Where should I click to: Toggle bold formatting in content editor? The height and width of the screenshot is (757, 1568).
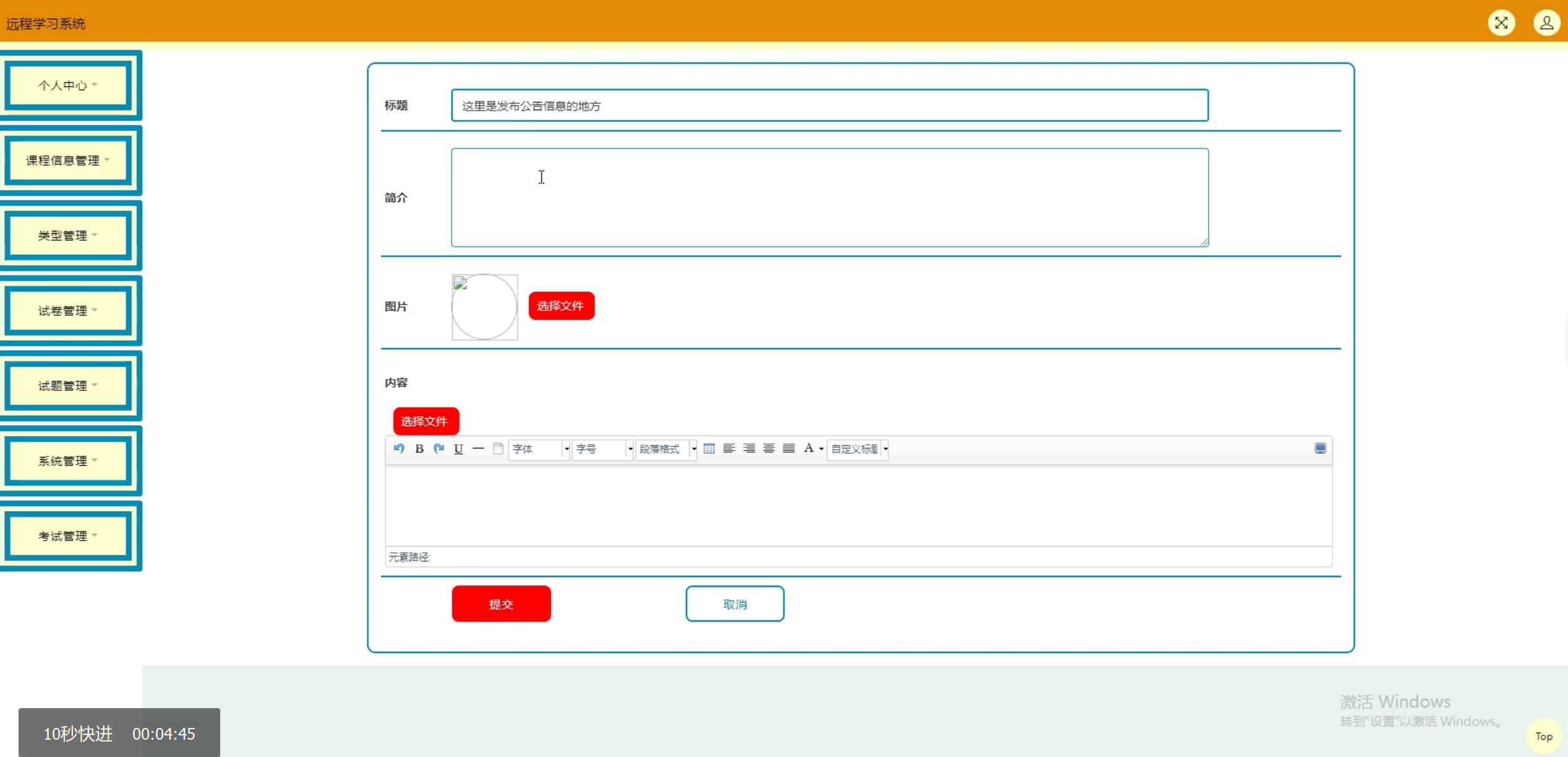coord(419,449)
